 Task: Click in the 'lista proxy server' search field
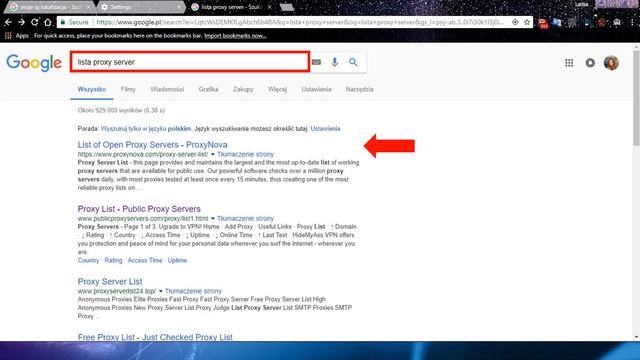click(x=189, y=62)
